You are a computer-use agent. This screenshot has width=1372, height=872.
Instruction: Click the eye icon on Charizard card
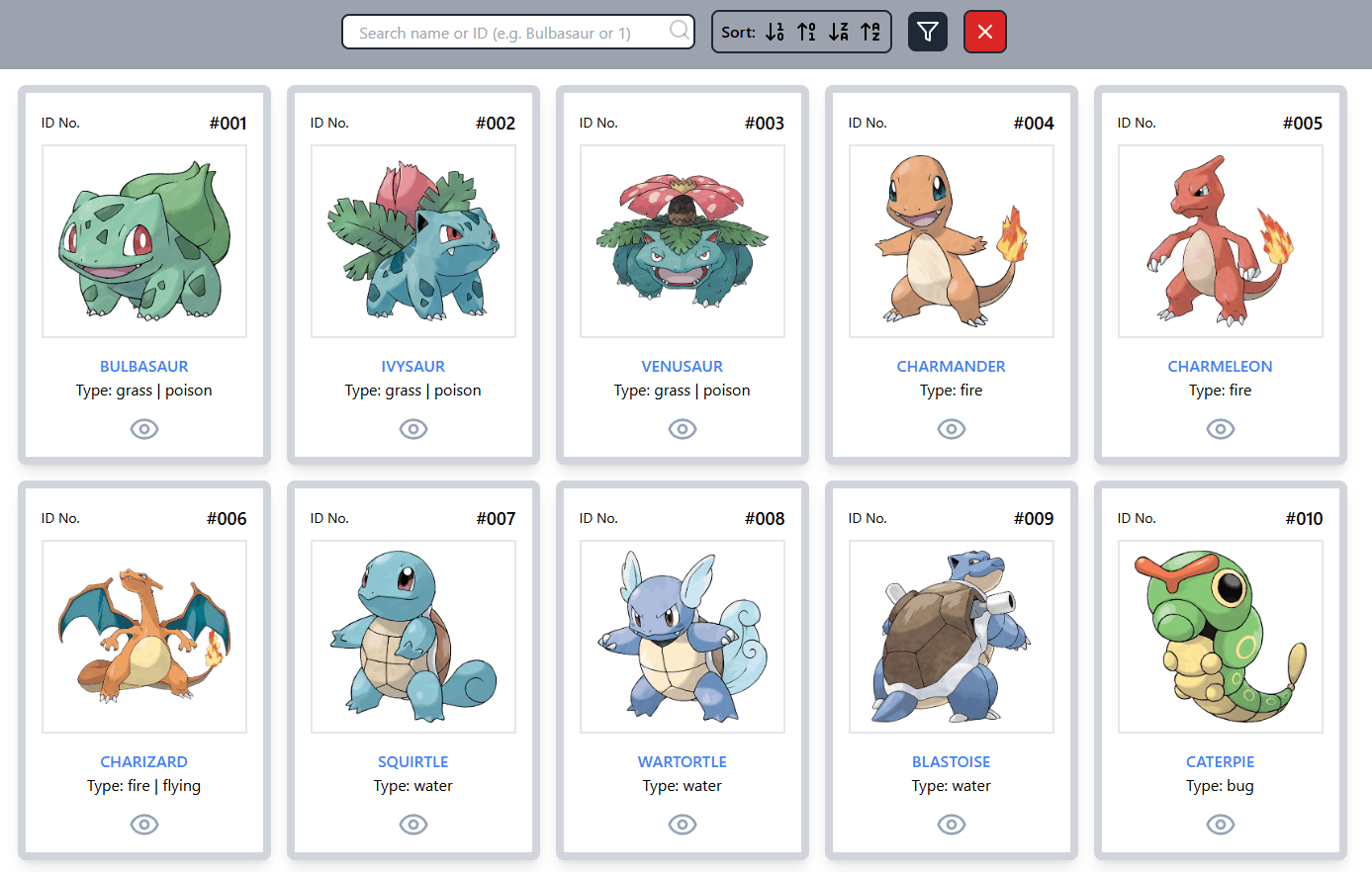pyautogui.click(x=144, y=825)
